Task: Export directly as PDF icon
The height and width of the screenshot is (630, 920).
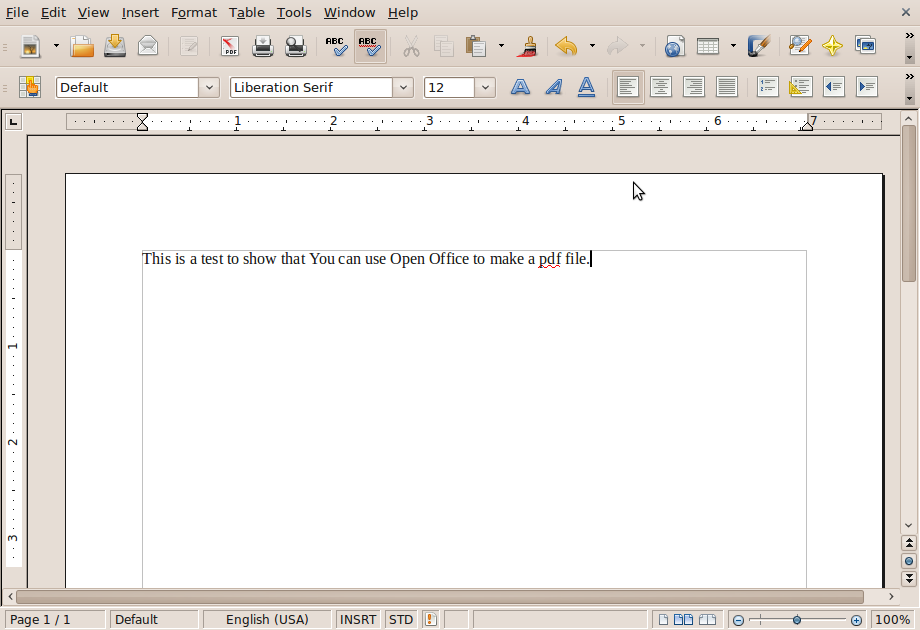Action: coord(230,46)
